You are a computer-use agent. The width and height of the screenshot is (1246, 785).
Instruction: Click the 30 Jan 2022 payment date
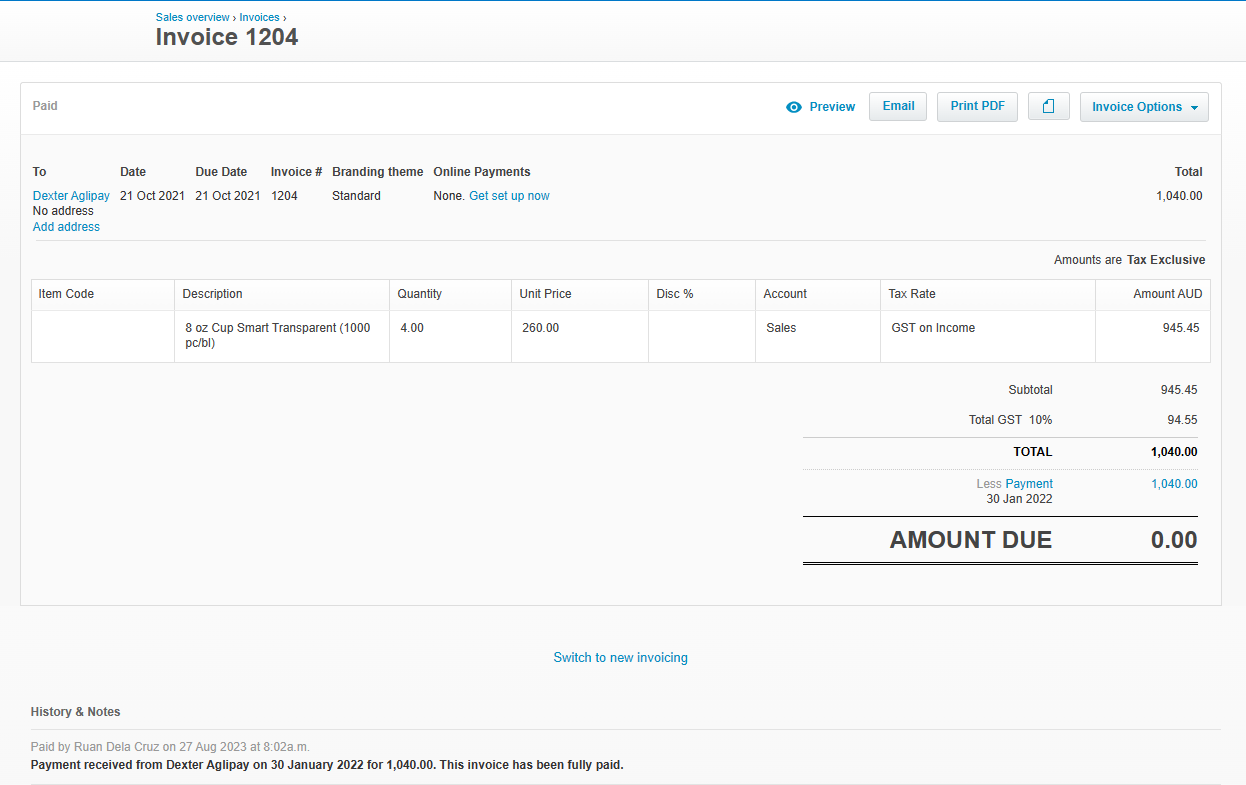coord(1019,499)
